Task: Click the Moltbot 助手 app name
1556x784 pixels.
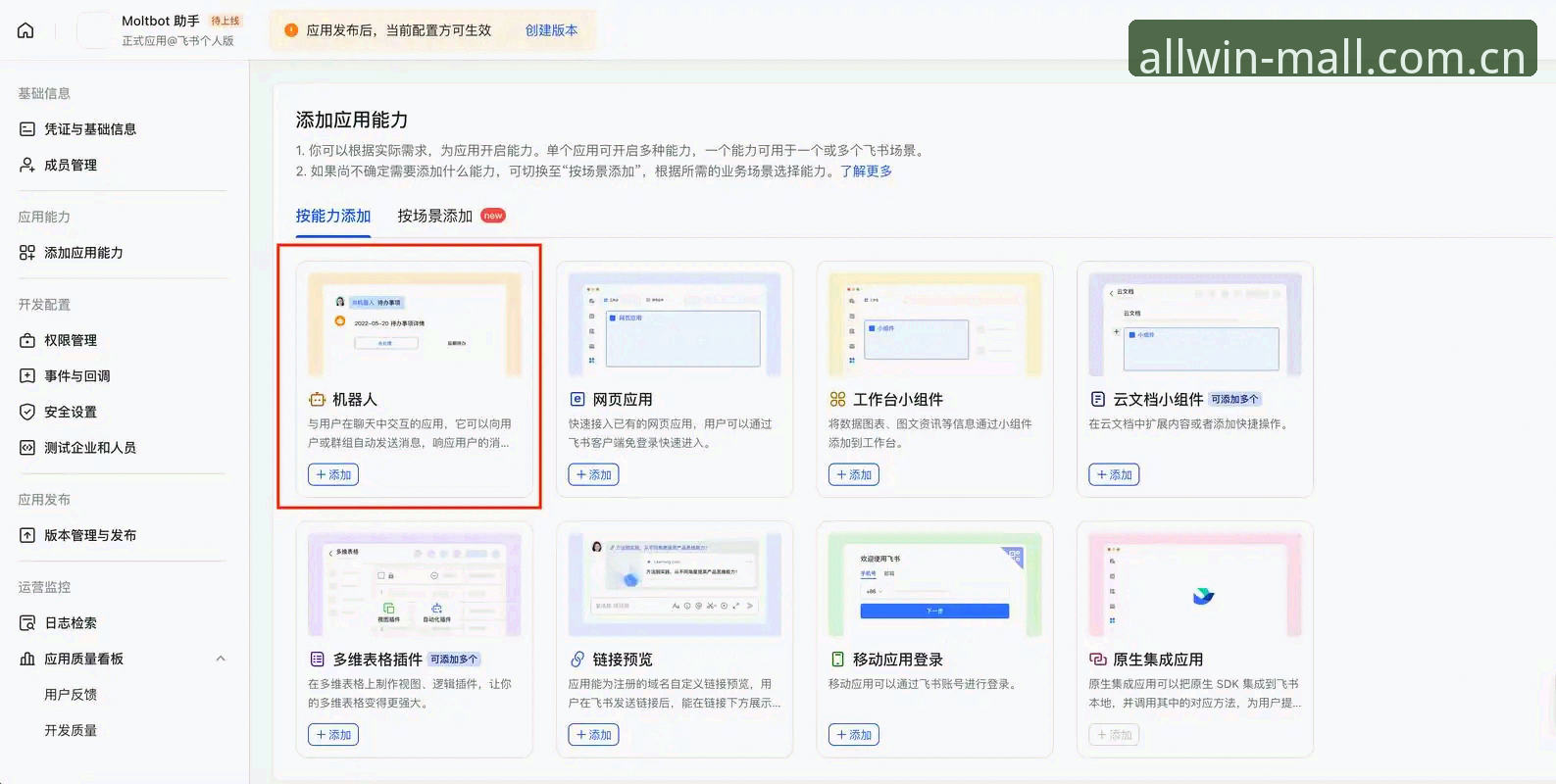Action: (x=161, y=21)
